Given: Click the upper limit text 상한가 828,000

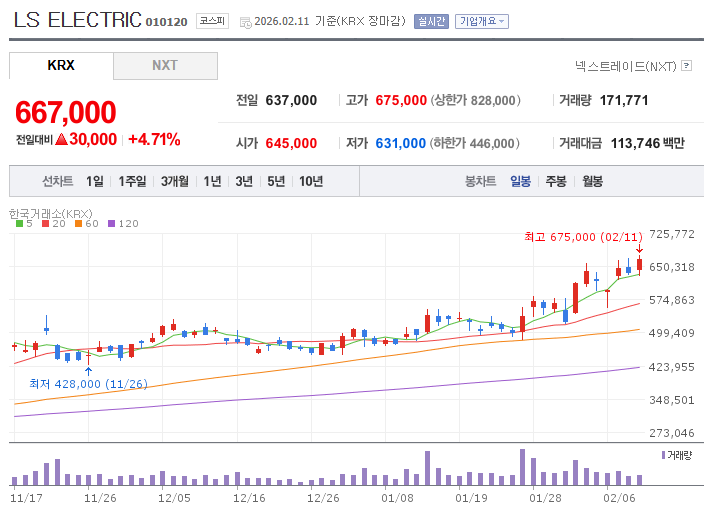Looking at the screenshot, I should (x=476, y=100).
